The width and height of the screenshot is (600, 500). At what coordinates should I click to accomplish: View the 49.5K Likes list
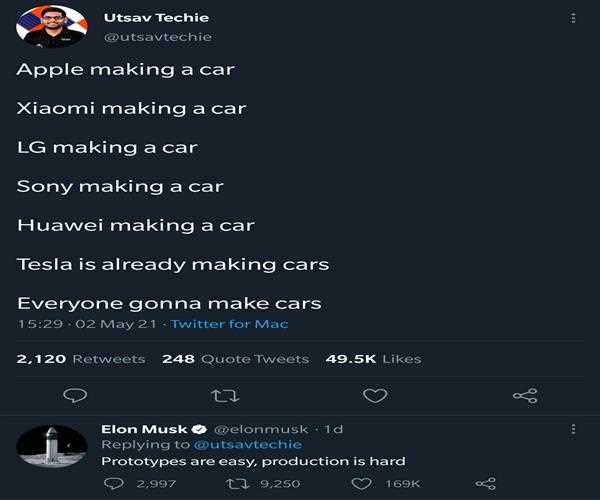(x=373, y=359)
